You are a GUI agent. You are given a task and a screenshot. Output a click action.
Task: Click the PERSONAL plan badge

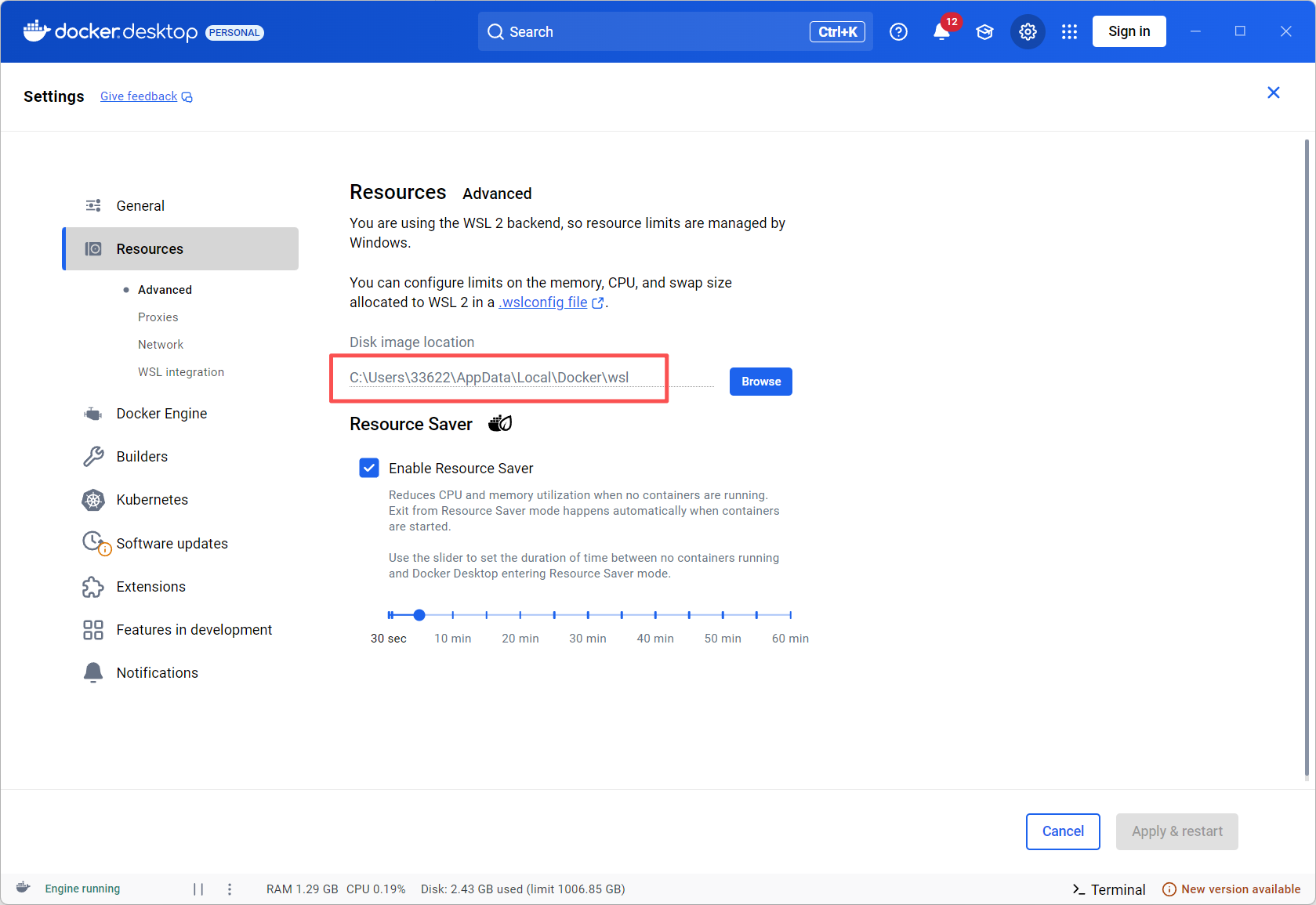[x=234, y=33]
